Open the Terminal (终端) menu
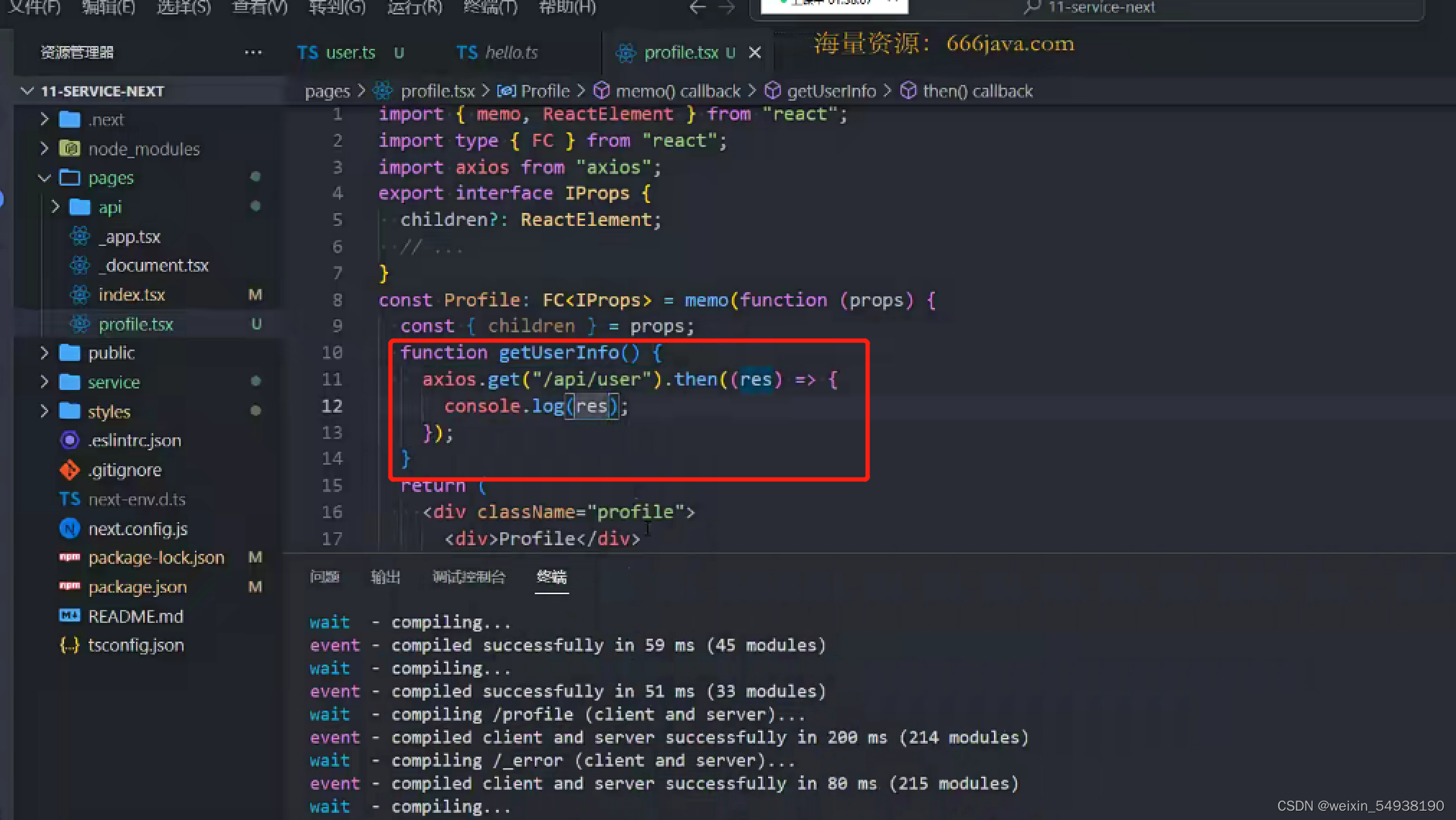Screen dimensions: 1456x820 (491, 7)
